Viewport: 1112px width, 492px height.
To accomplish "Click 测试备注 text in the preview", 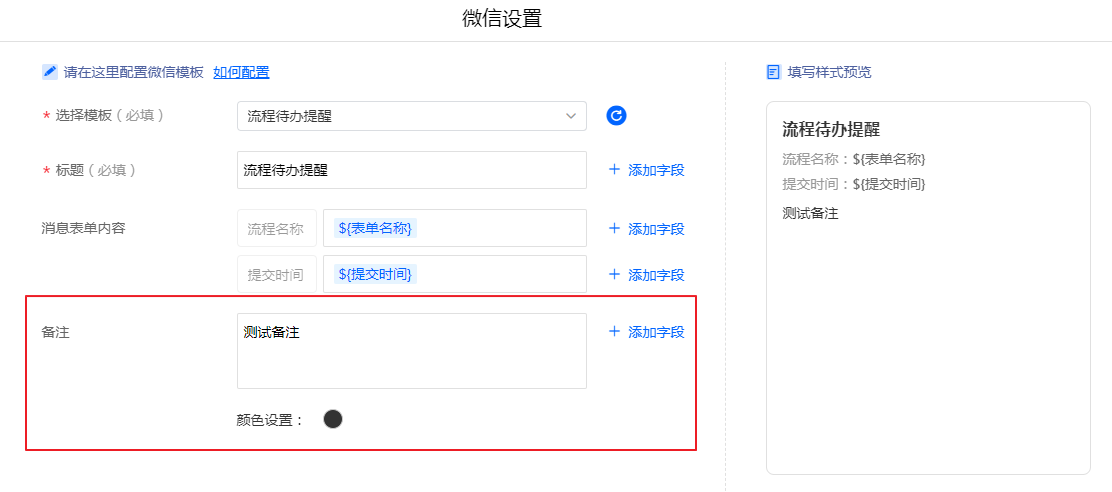I will [810, 213].
